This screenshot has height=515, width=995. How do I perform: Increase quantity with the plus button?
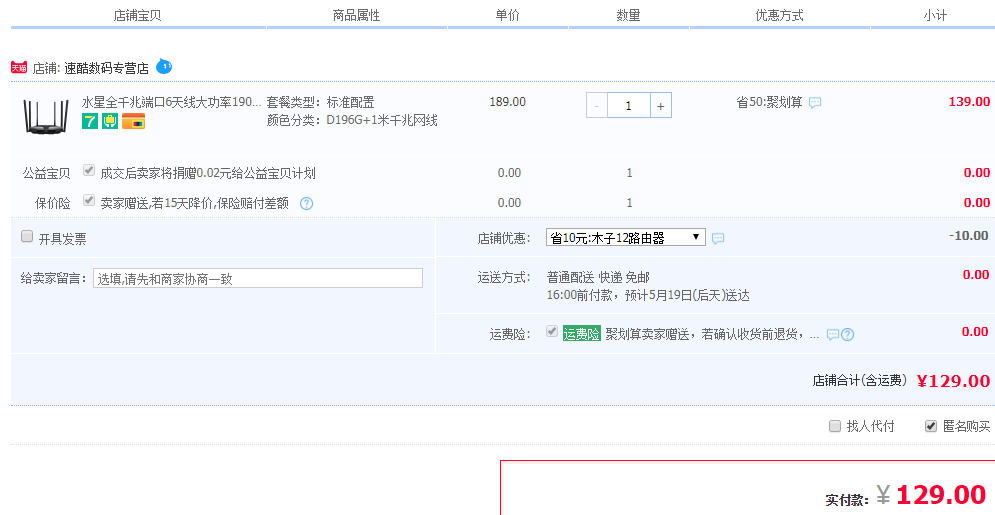(661, 106)
